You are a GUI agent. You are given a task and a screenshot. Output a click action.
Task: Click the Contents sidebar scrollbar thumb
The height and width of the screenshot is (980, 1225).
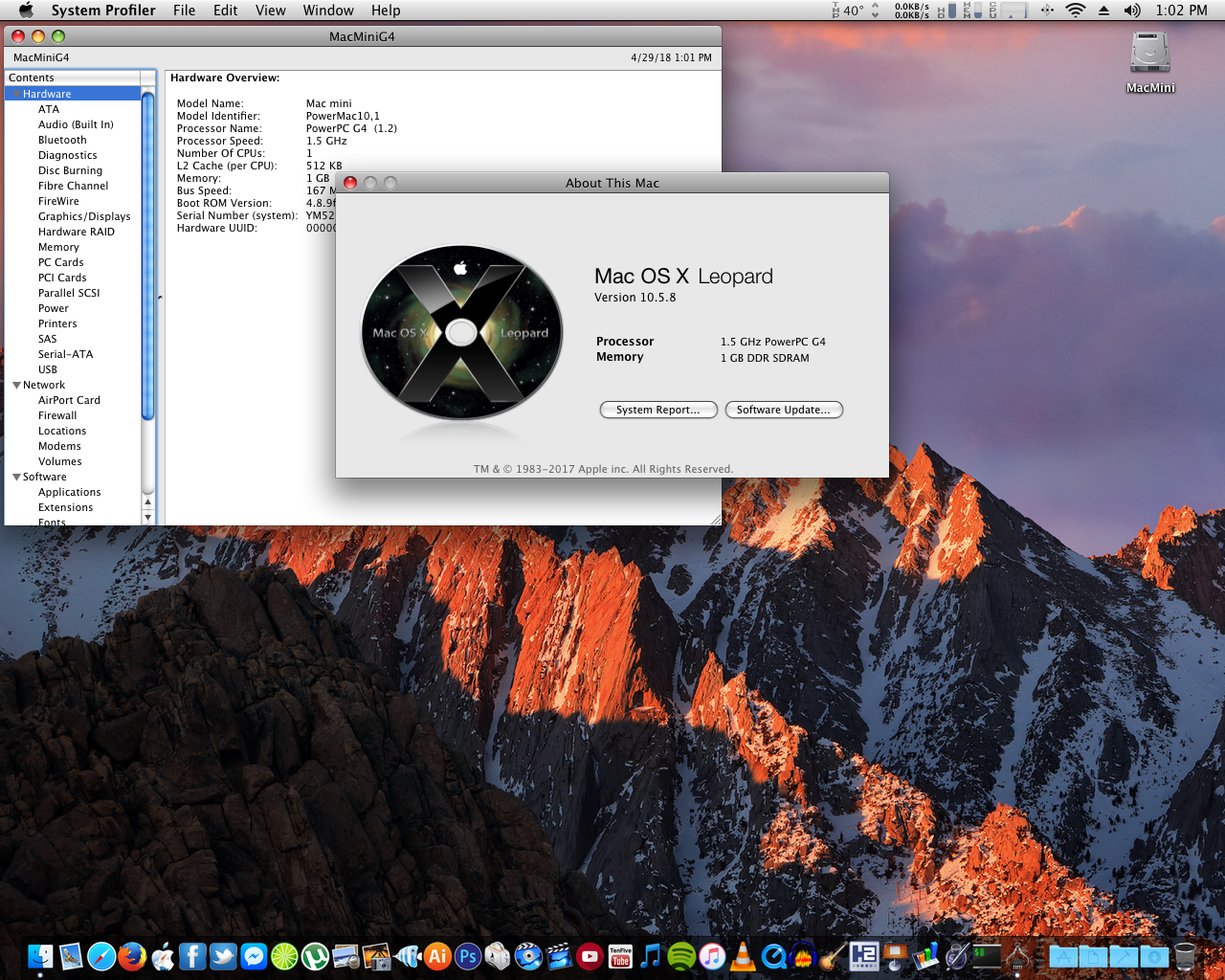click(147, 255)
